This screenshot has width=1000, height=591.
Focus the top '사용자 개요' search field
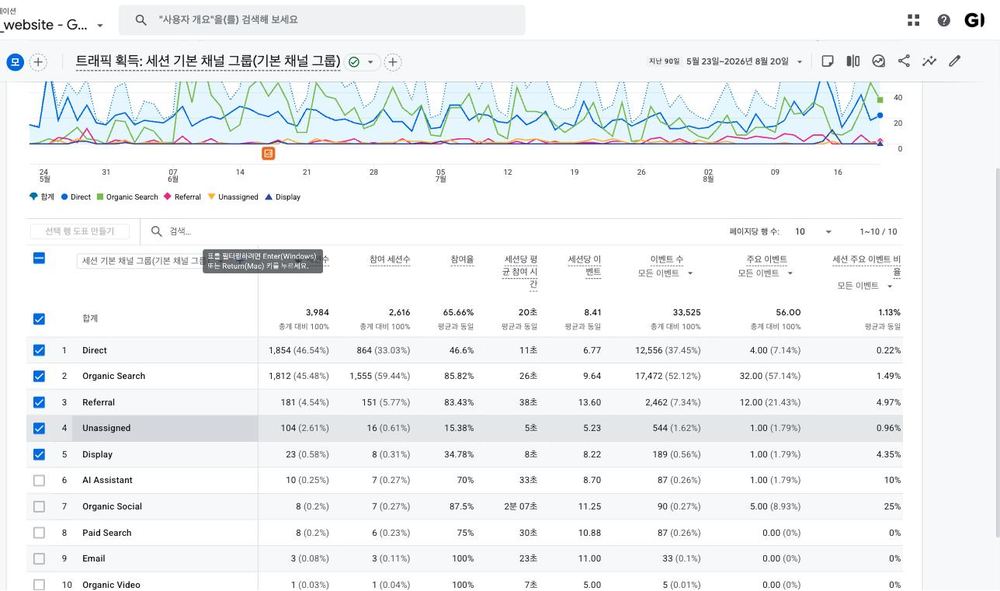pos(322,20)
